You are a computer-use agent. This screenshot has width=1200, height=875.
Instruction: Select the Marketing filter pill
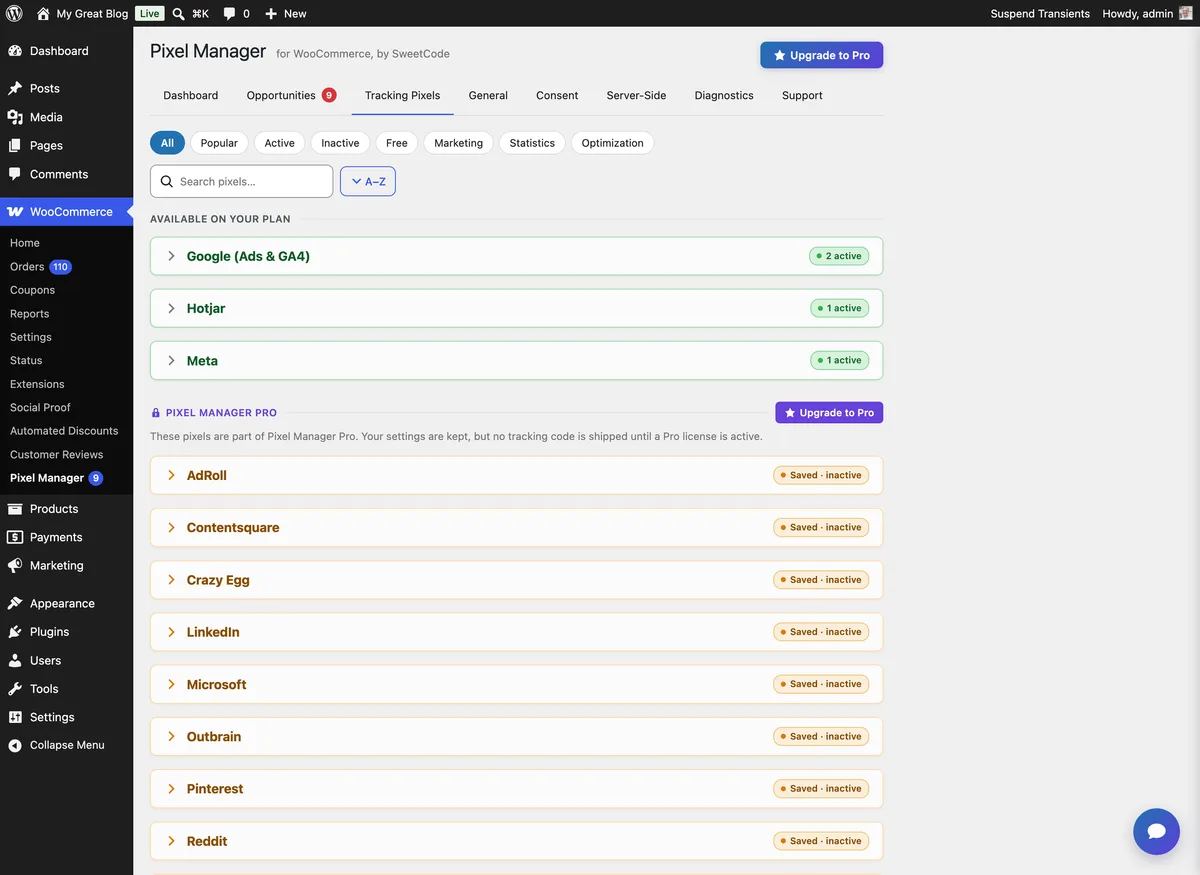point(459,143)
